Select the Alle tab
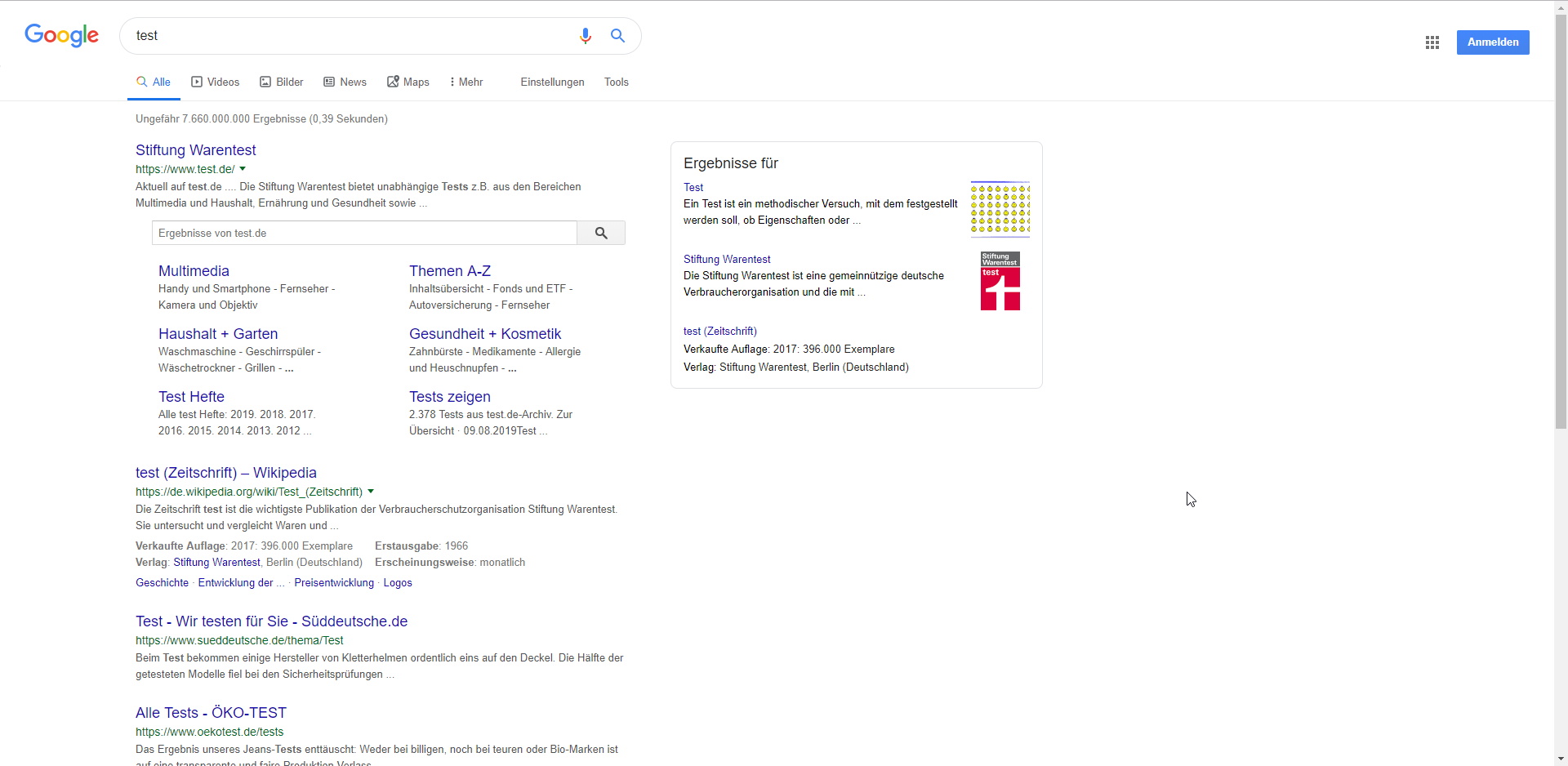Screen dimensions: 1568x766 tap(154, 82)
